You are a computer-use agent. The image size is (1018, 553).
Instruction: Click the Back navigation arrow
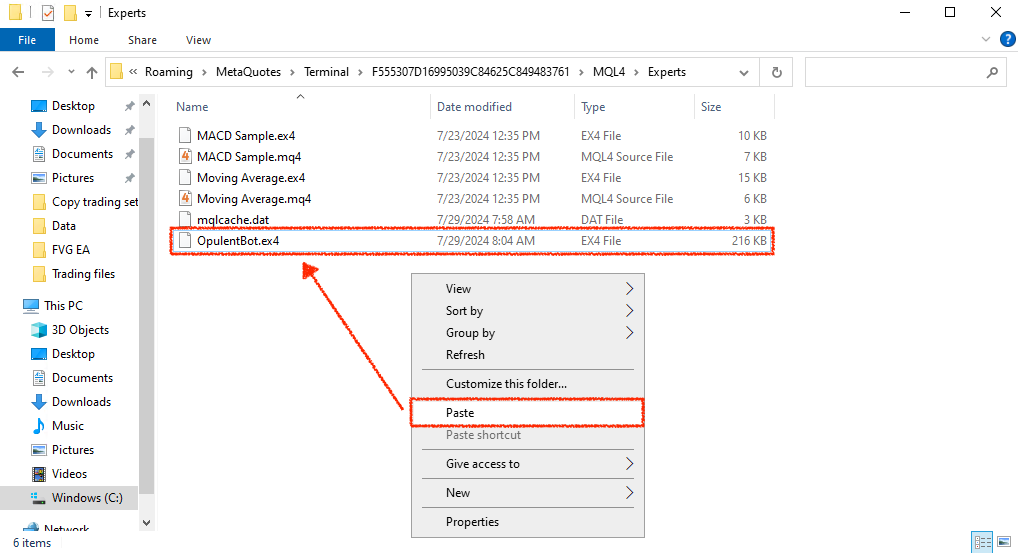coord(18,72)
